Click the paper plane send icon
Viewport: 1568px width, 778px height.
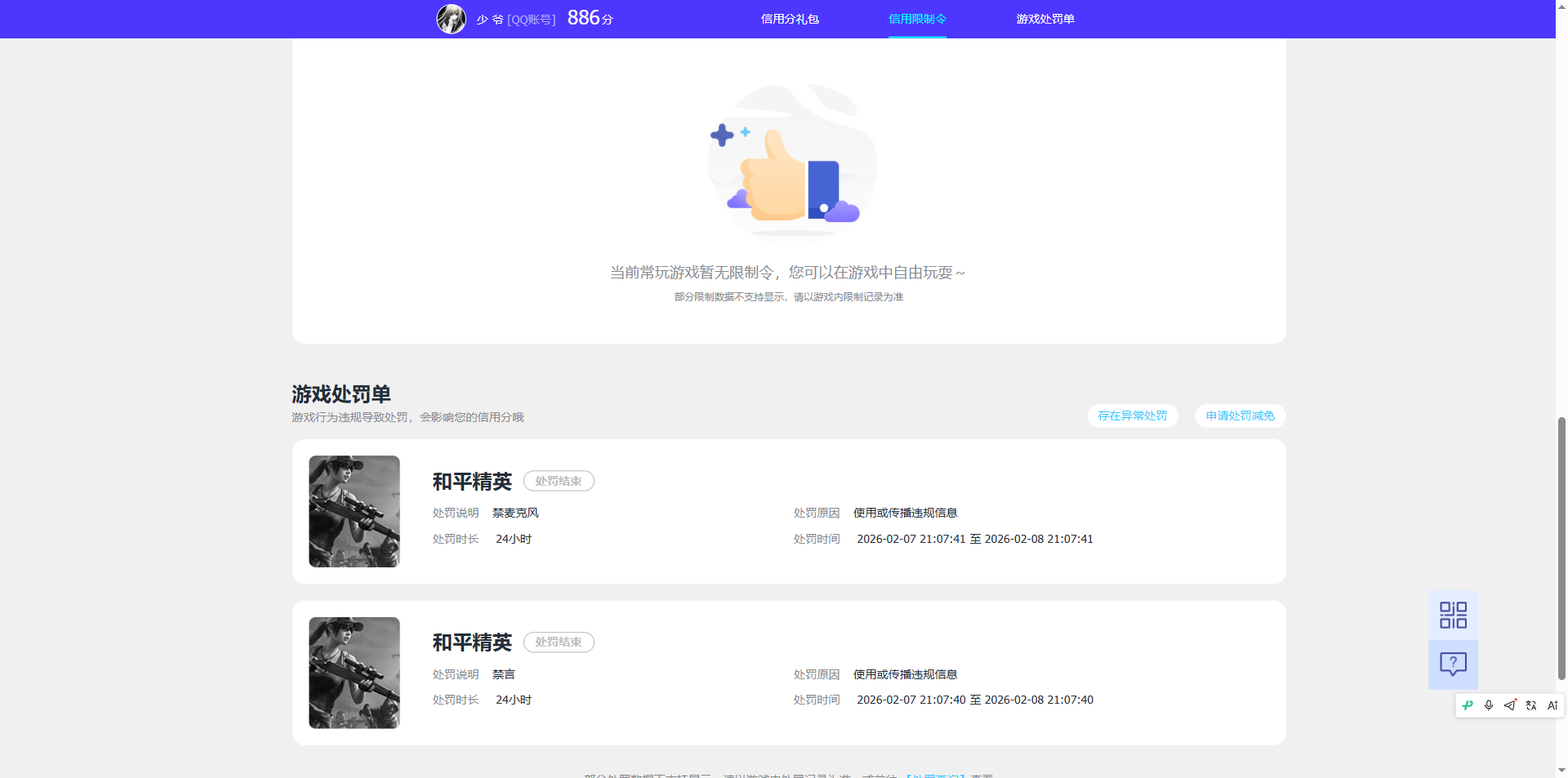[1510, 705]
